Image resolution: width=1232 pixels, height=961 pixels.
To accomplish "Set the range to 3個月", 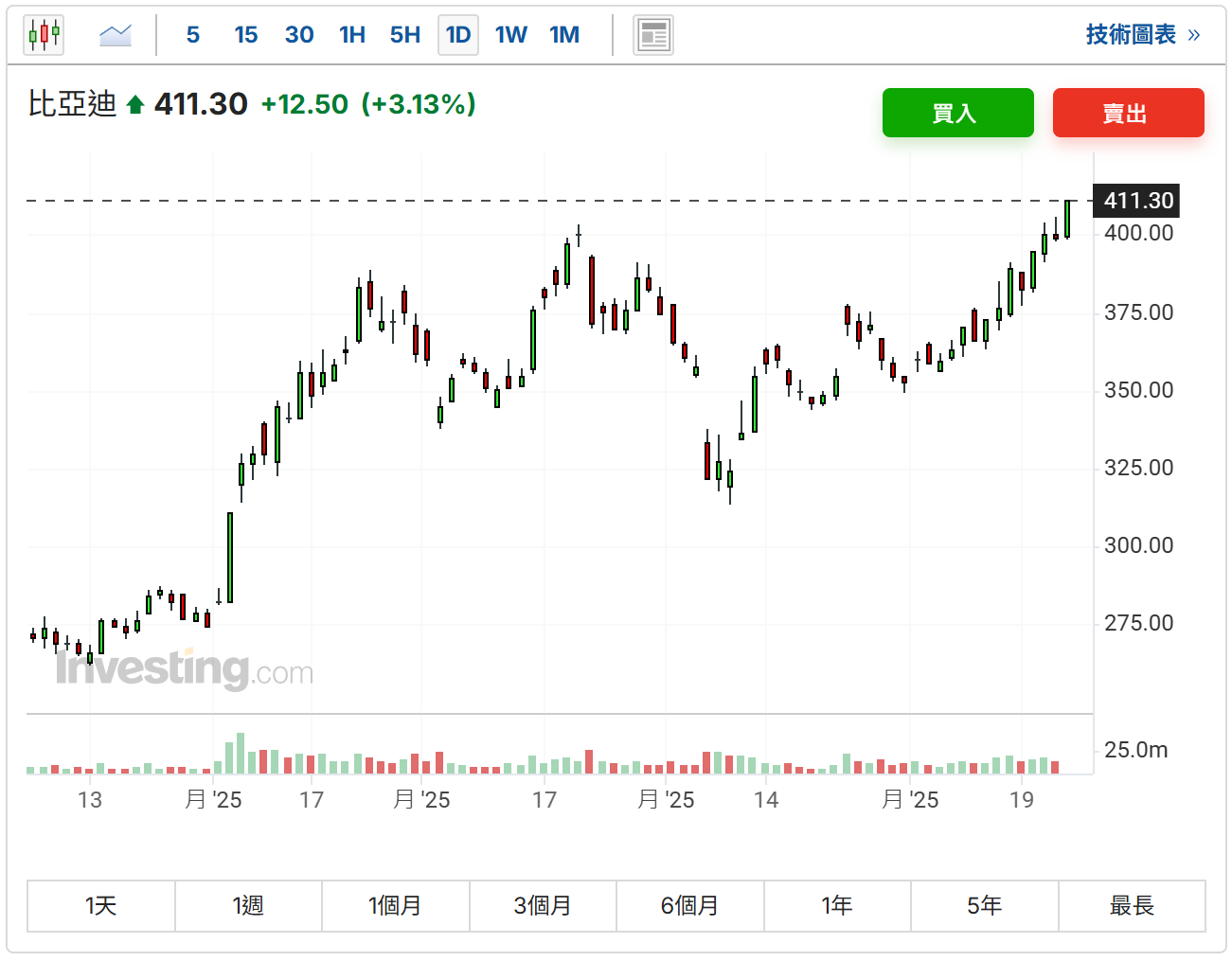I will click(543, 906).
